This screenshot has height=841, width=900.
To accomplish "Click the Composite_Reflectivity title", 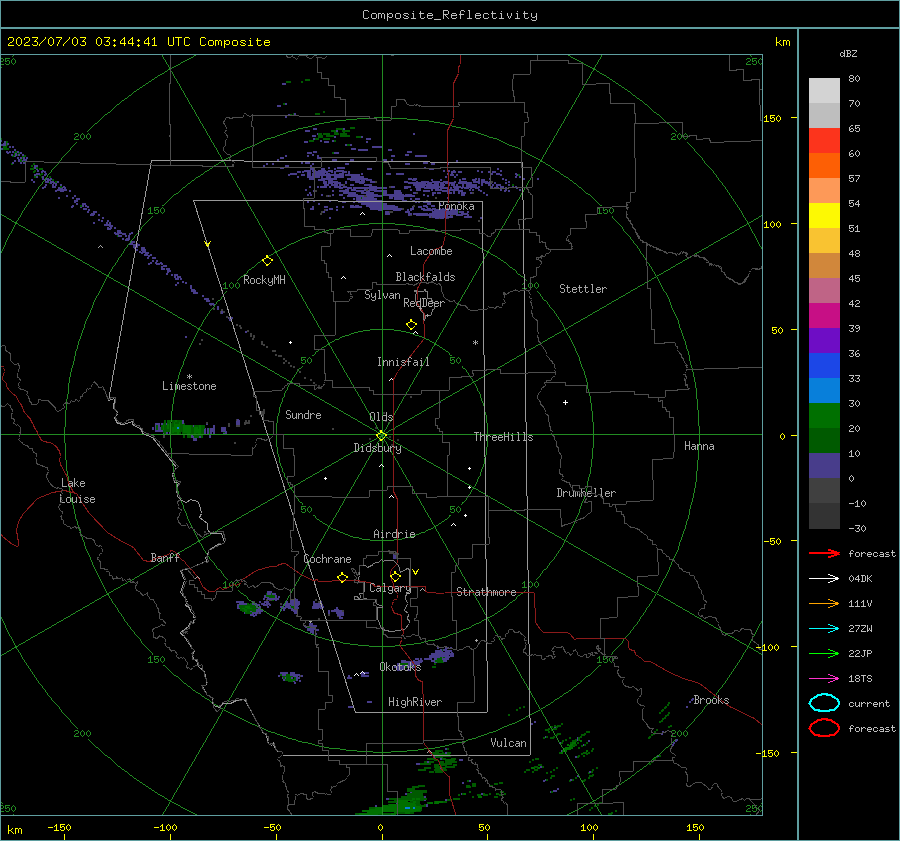I will tap(450, 15).
